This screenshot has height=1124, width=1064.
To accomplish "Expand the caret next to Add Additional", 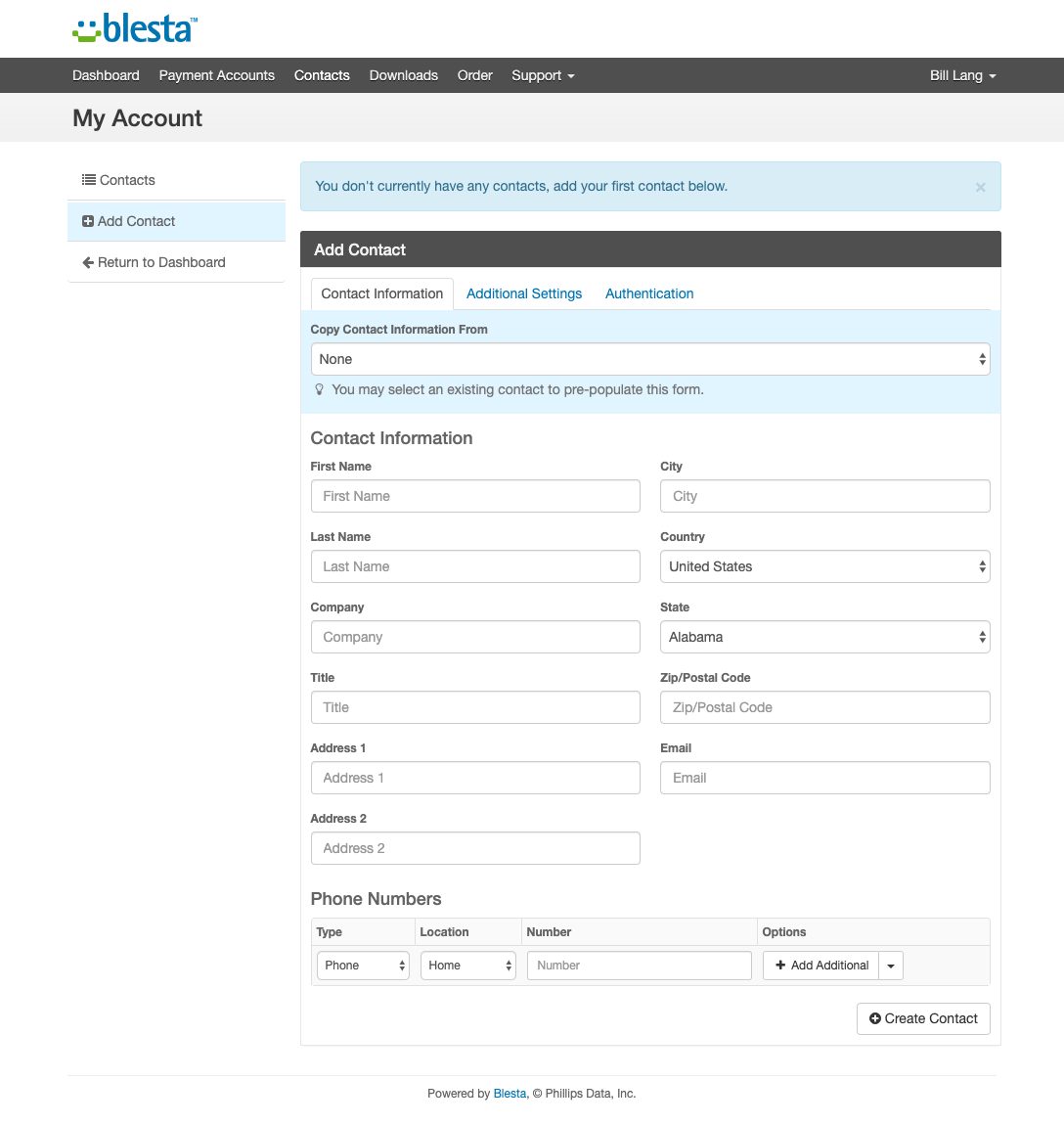I will [x=891, y=965].
